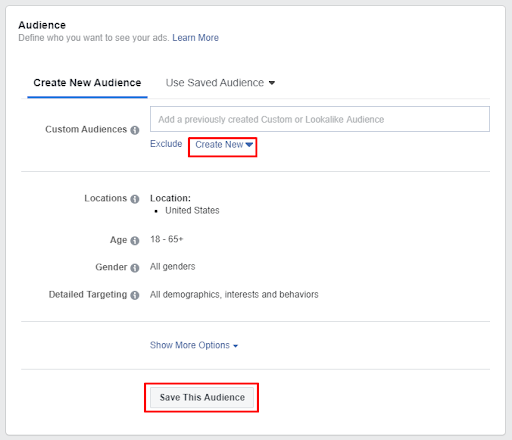This screenshot has width=512, height=440.
Task: Click the Locations info icon
Action: tap(135, 199)
